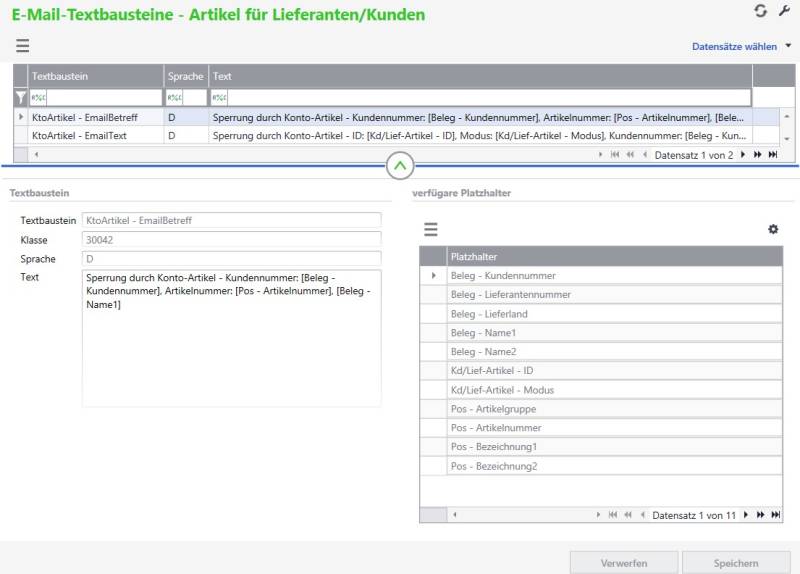The width and height of the screenshot is (800, 574).
Task: Click the top grid horizontal scrollbar
Action: pos(300,155)
